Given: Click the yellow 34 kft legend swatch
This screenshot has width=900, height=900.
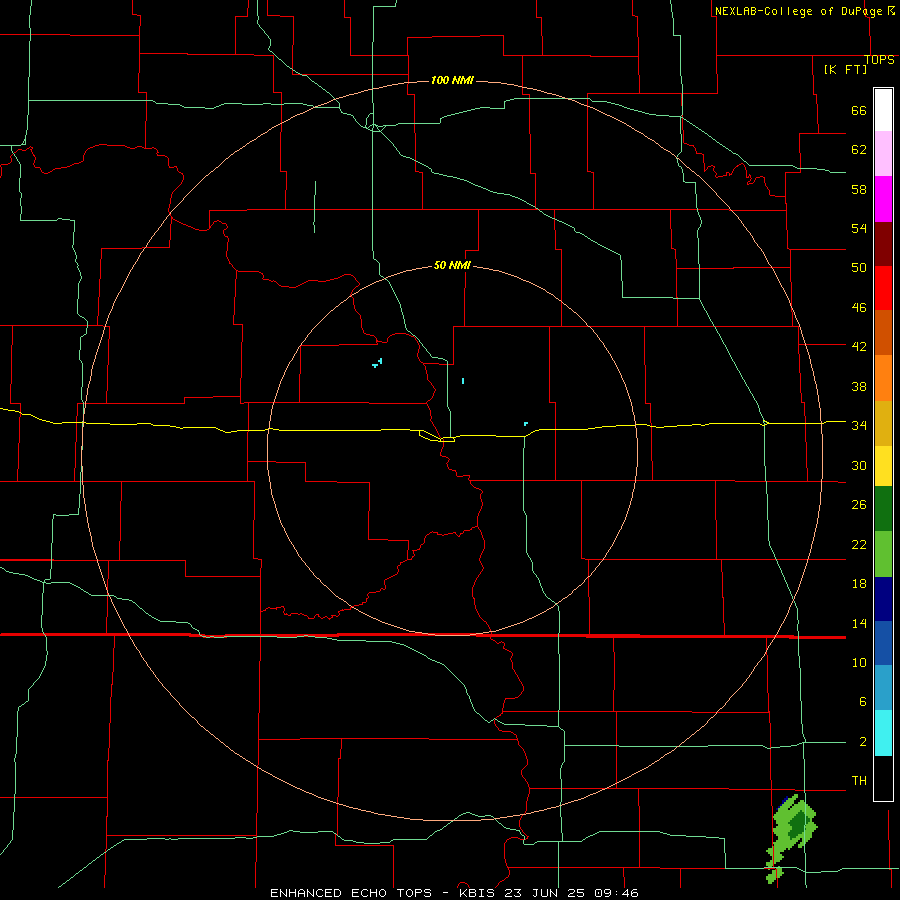Looking at the screenshot, I should pos(883,466).
